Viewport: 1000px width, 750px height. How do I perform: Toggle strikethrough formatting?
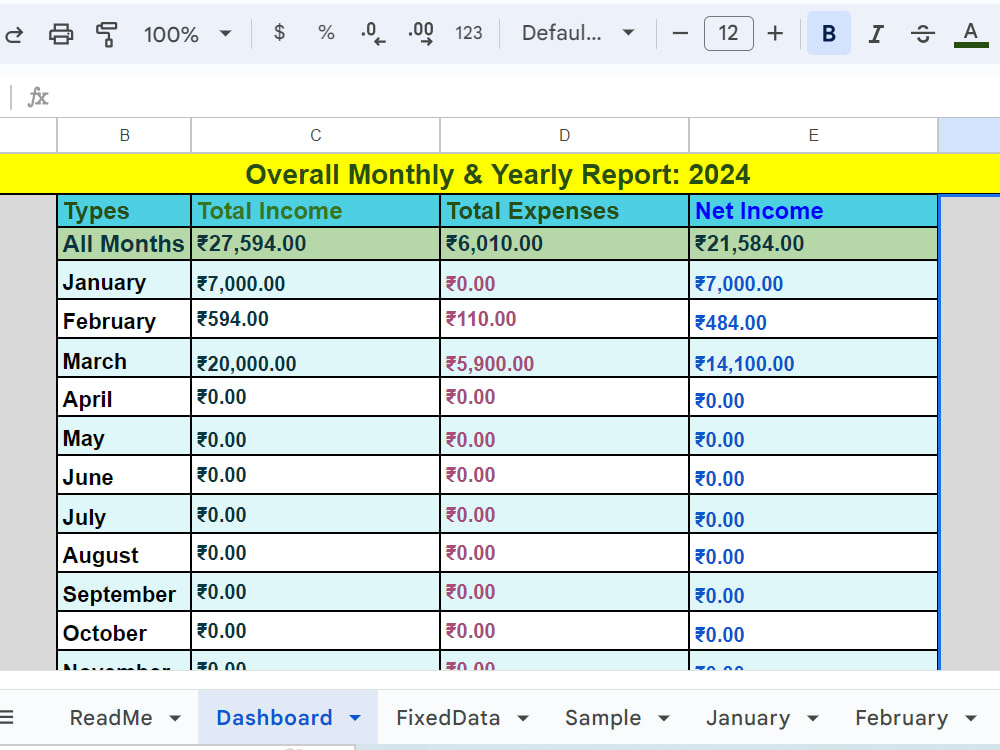click(x=922, y=33)
